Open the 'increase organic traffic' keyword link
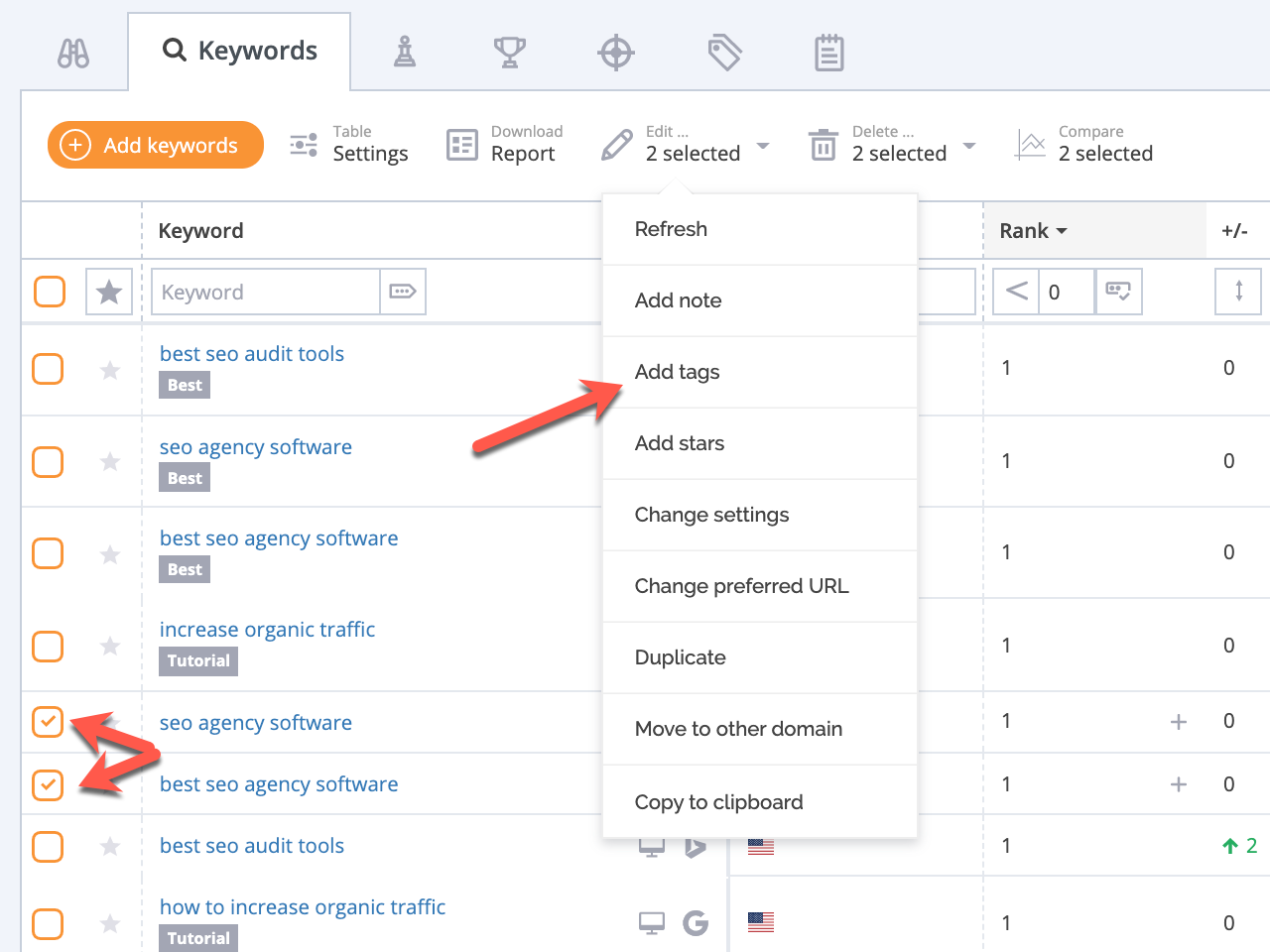The image size is (1270, 952). tap(267, 630)
